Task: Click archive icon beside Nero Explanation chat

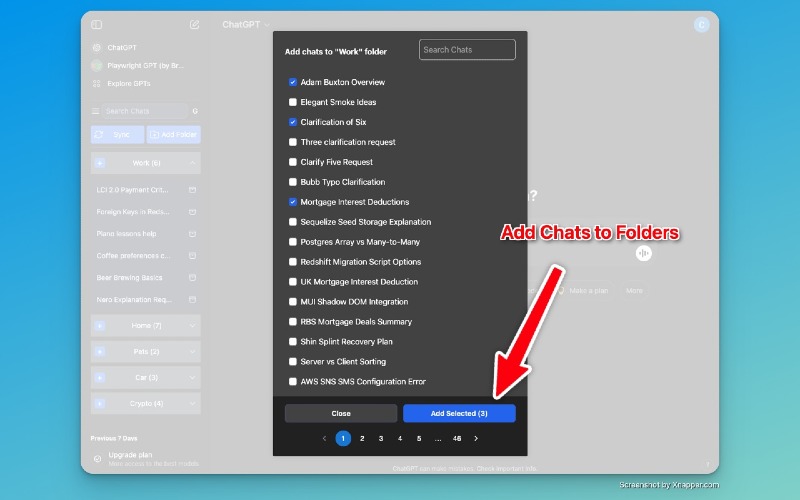Action: (192, 299)
